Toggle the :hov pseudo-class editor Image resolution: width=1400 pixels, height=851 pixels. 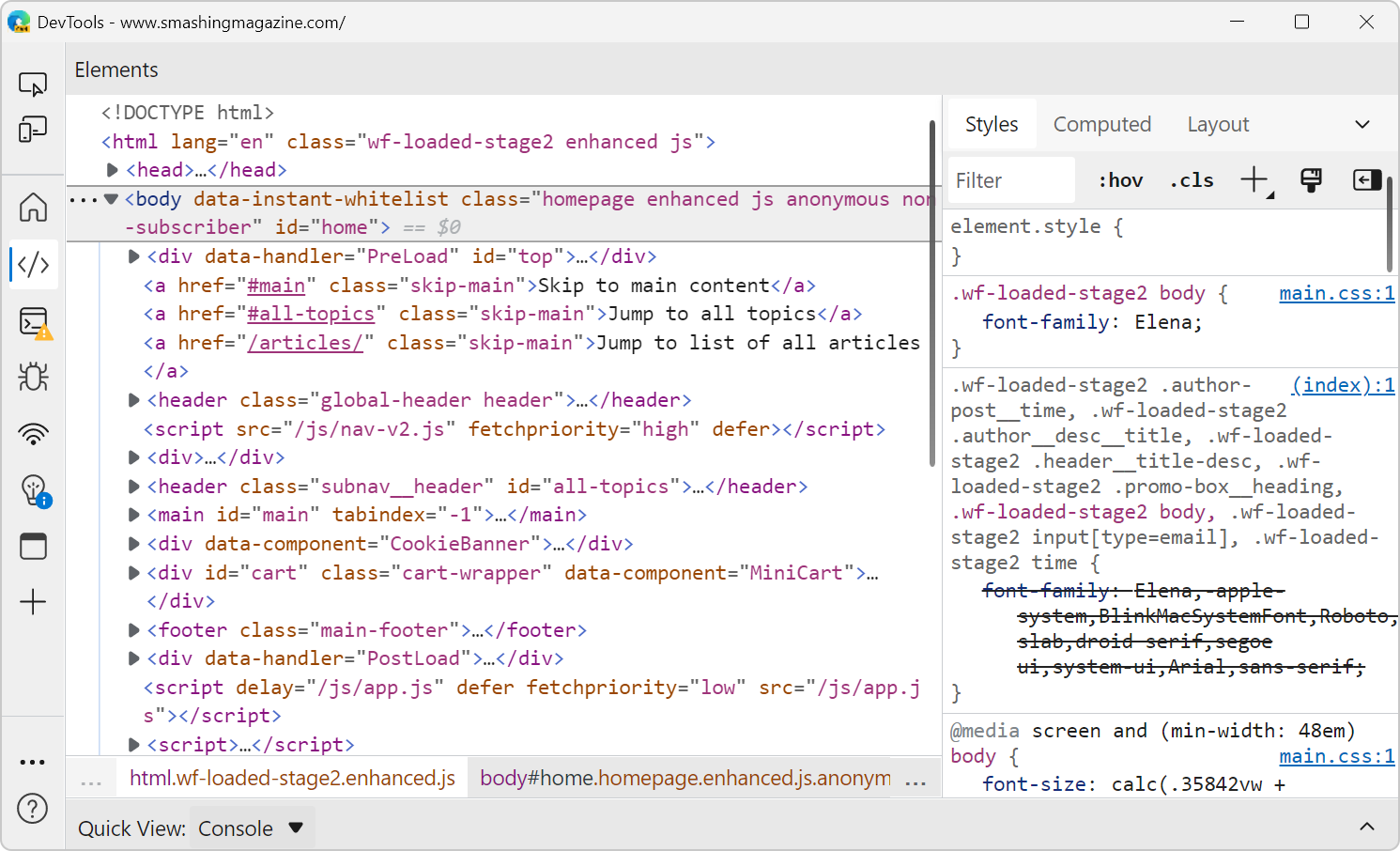(x=1119, y=179)
